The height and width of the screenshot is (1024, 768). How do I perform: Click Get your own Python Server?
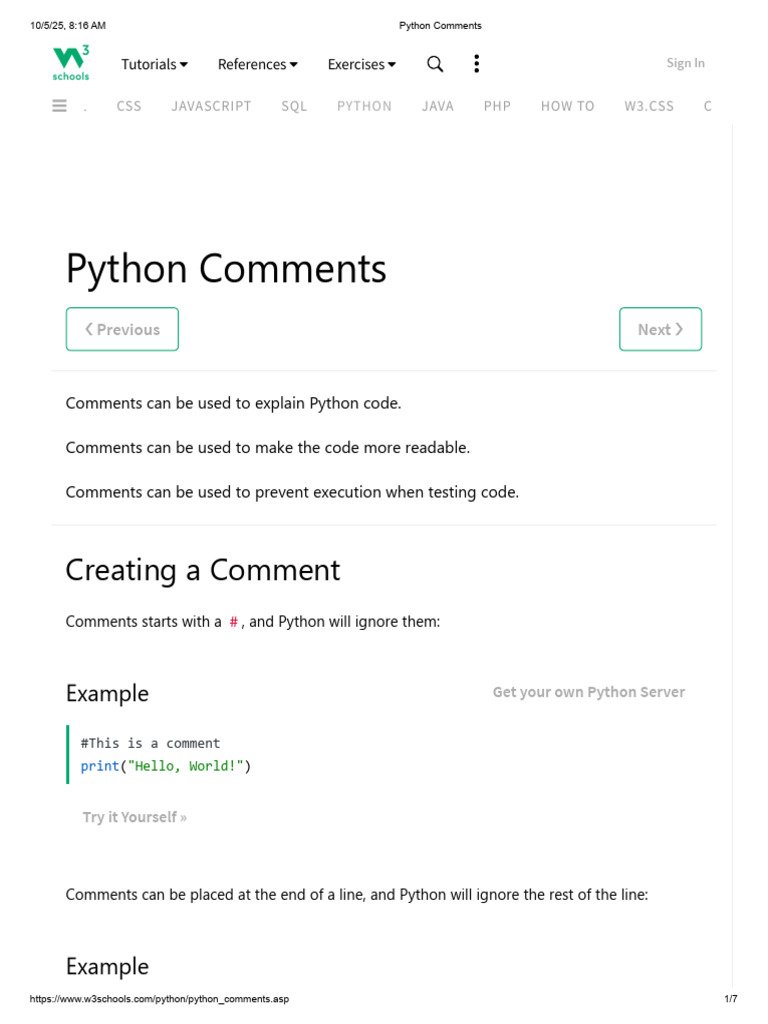tap(588, 692)
